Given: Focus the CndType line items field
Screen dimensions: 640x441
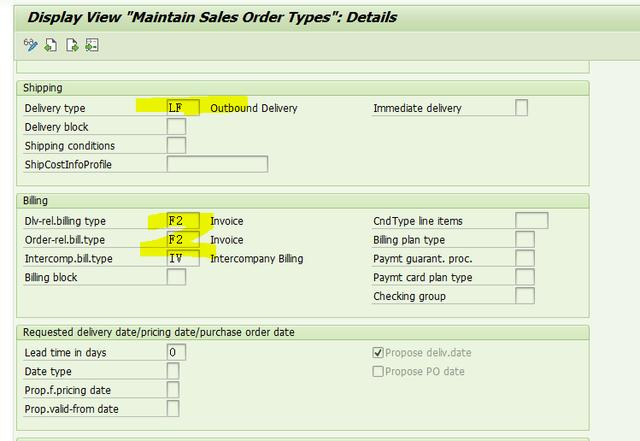Looking at the screenshot, I should click(x=531, y=221).
